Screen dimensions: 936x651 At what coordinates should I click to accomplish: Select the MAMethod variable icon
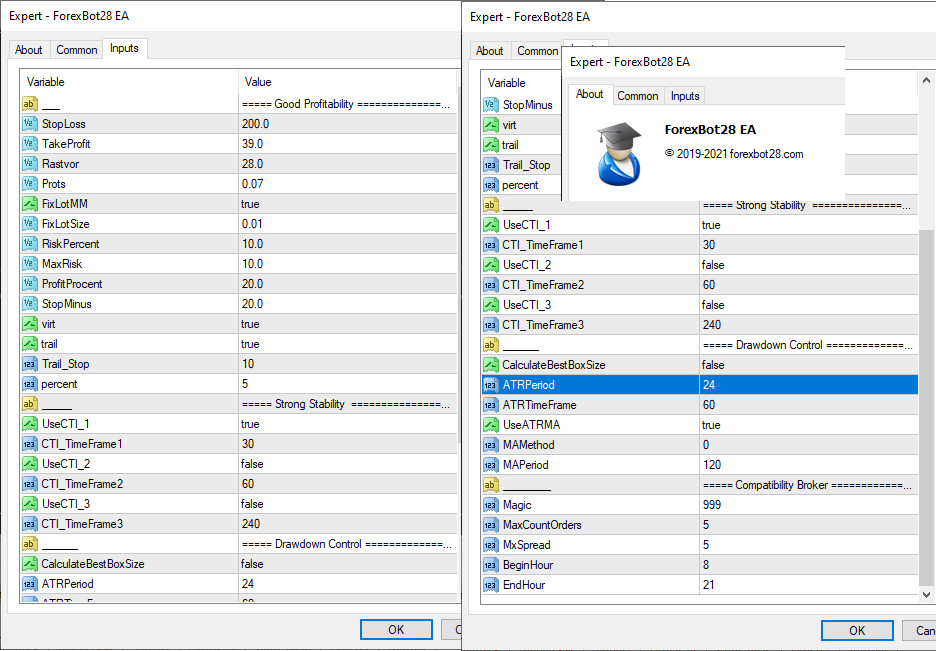[491, 445]
